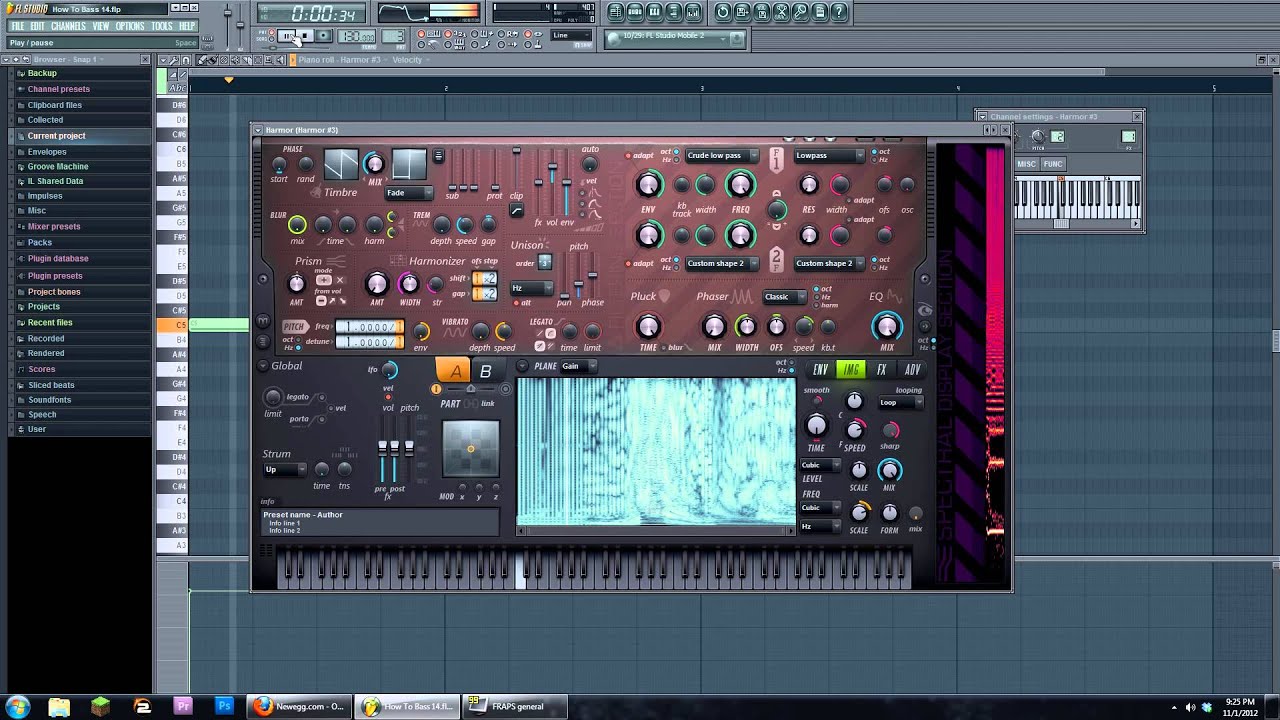Toggle filter 2 adapt switch
Screen dimensions: 1280x720
coord(628,264)
